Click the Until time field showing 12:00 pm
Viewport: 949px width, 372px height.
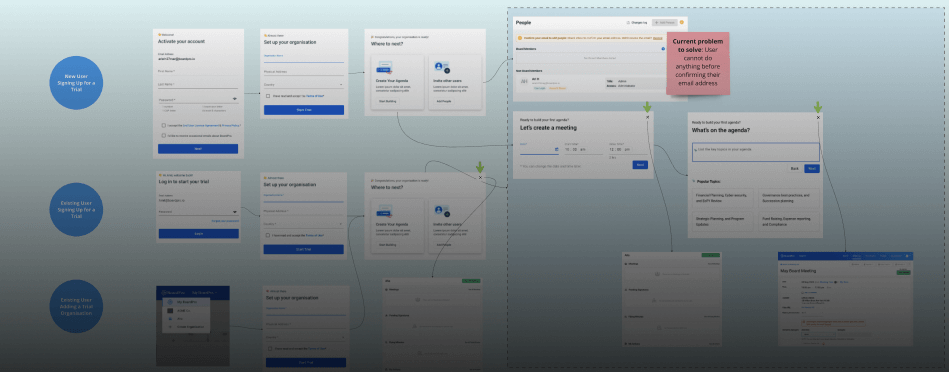[628, 149]
